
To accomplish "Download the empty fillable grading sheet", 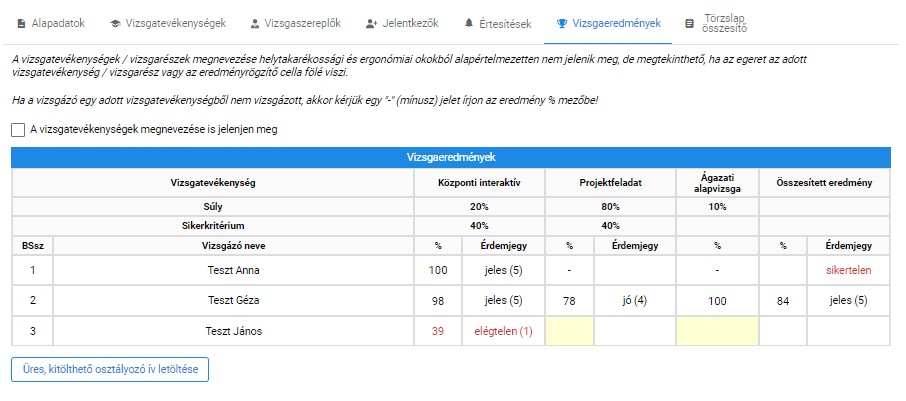I will point(110,370).
